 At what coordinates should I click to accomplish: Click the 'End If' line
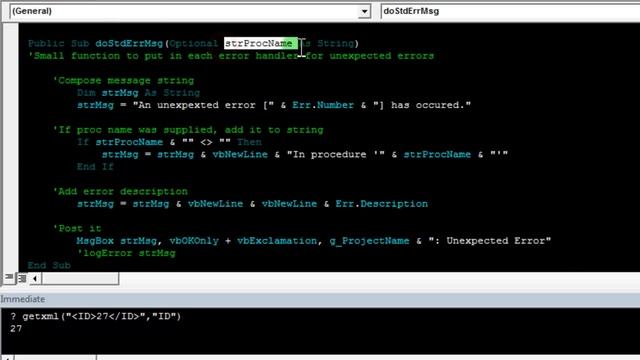(95, 167)
